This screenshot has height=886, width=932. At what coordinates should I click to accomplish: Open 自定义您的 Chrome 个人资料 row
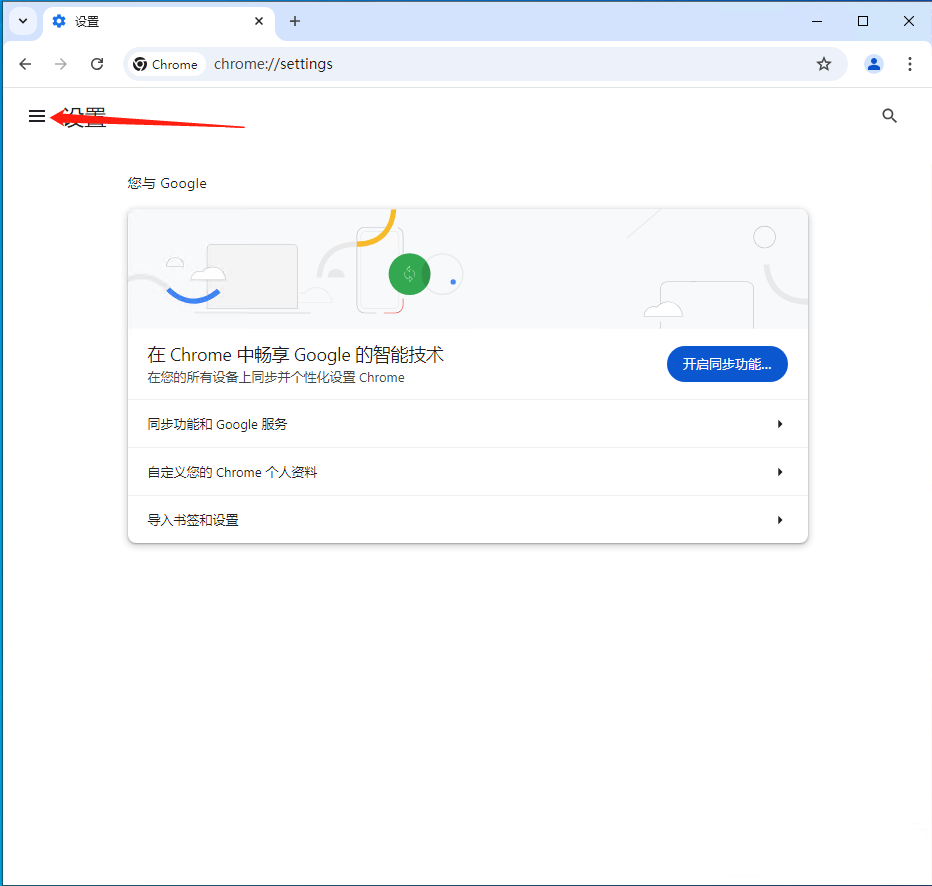(468, 472)
